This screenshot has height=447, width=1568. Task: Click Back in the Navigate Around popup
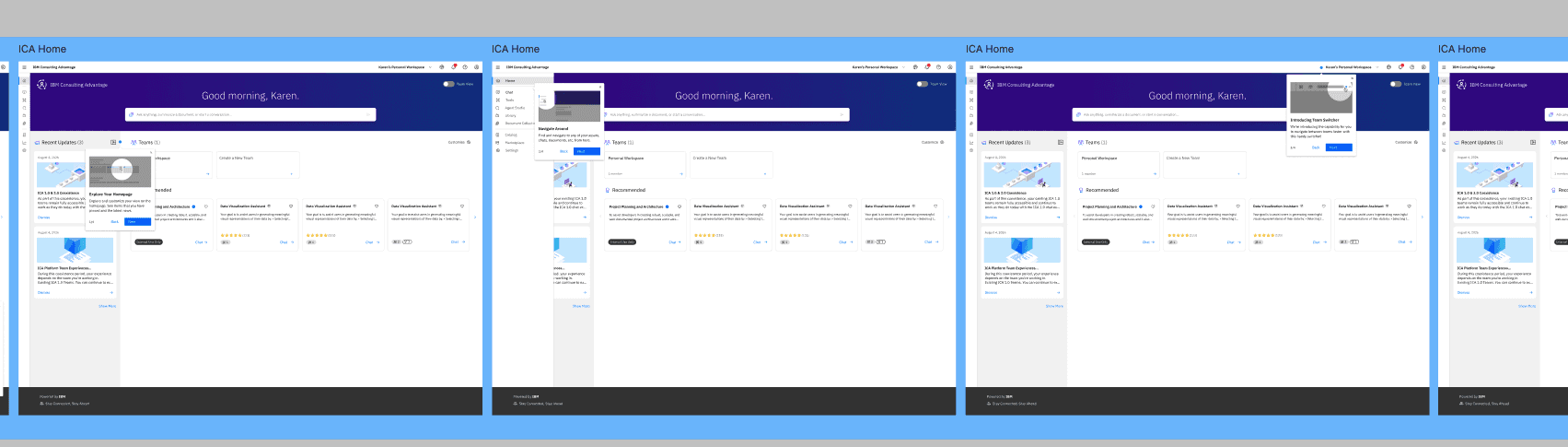click(563, 151)
